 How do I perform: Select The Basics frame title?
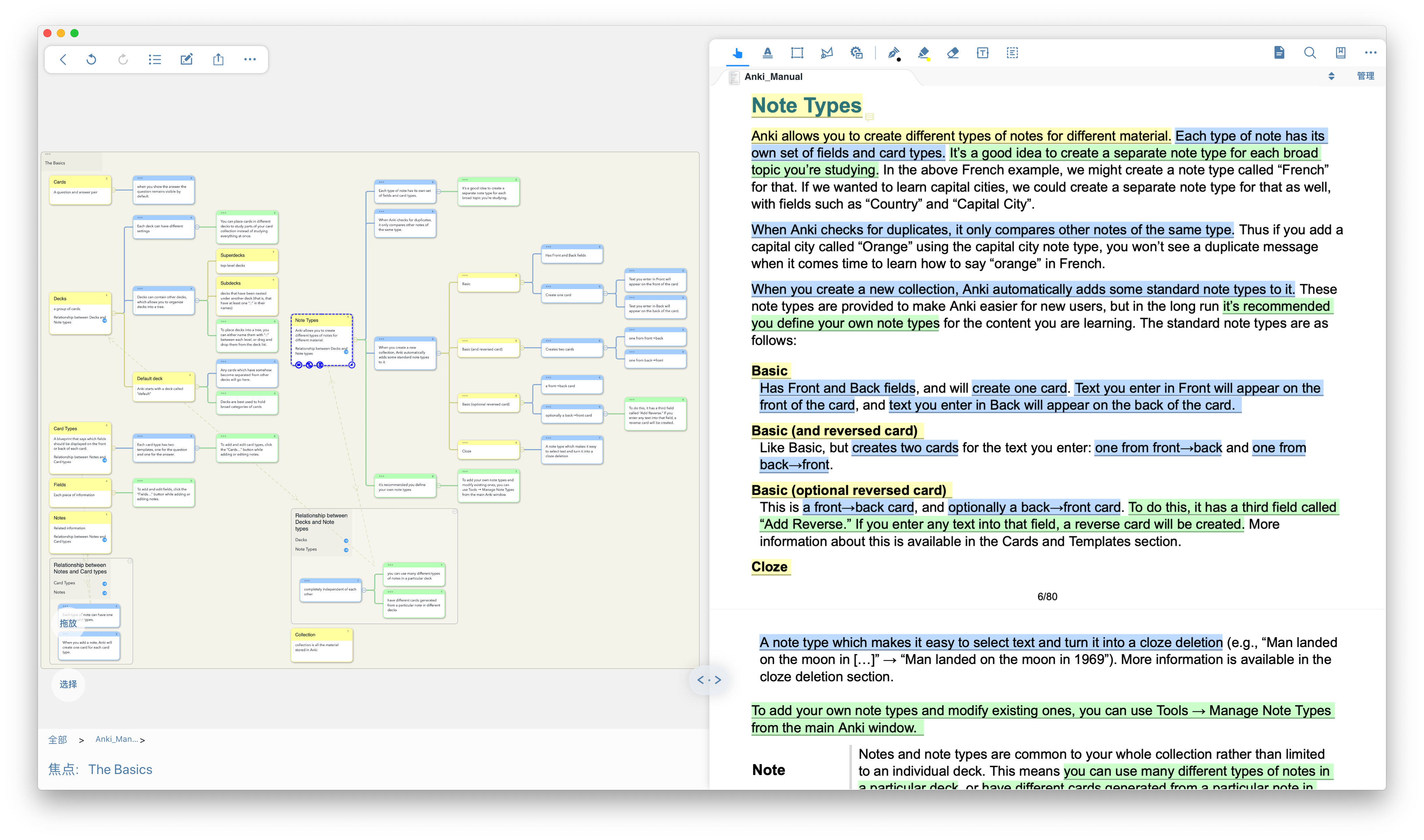[x=55, y=163]
